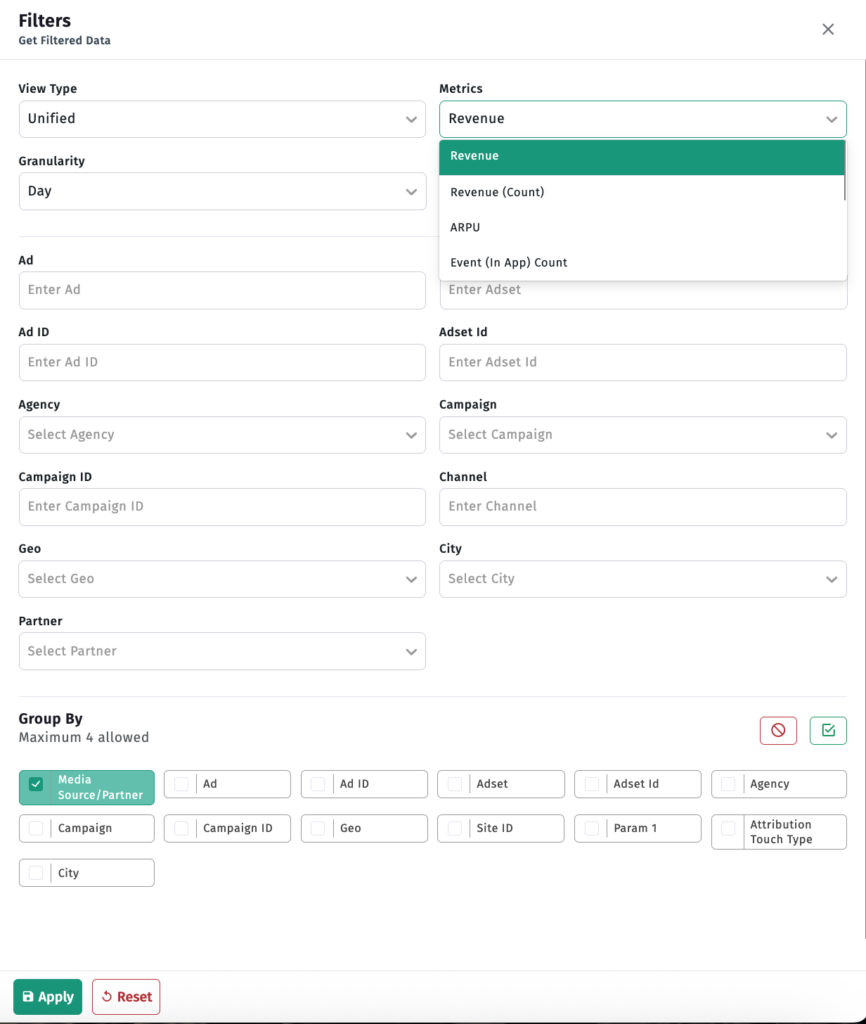Image resolution: width=866 pixels, height=1024 pixels.
Task: Check the Ad ID group-by checkbox
Action: [x=318, y=784]
